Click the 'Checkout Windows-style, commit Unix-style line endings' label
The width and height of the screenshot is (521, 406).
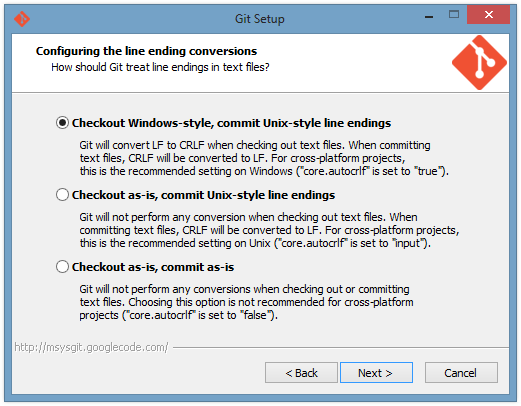[x=231, y=123]
